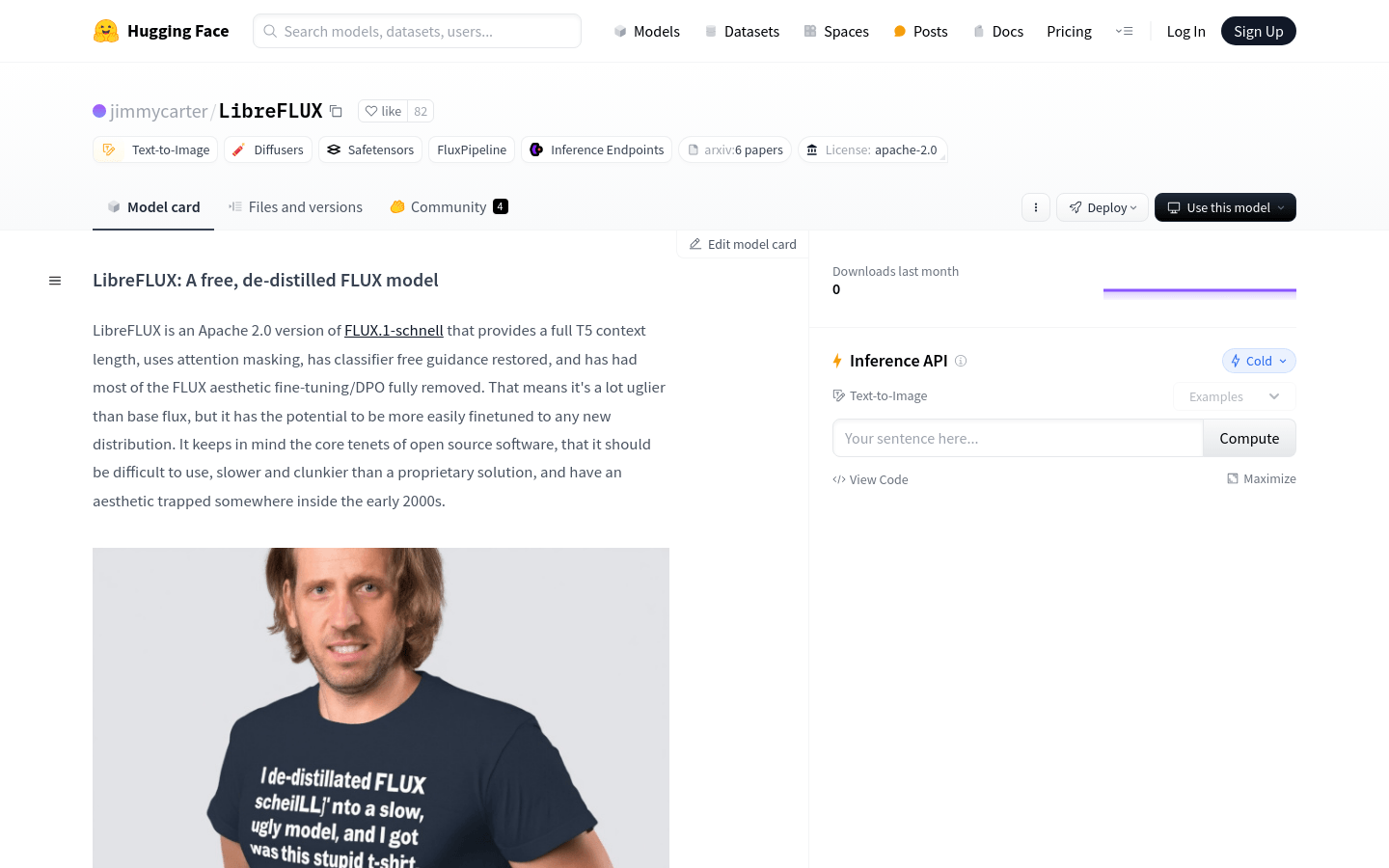
Task: Click the man in t-shirt image
Action: [381, 708]
